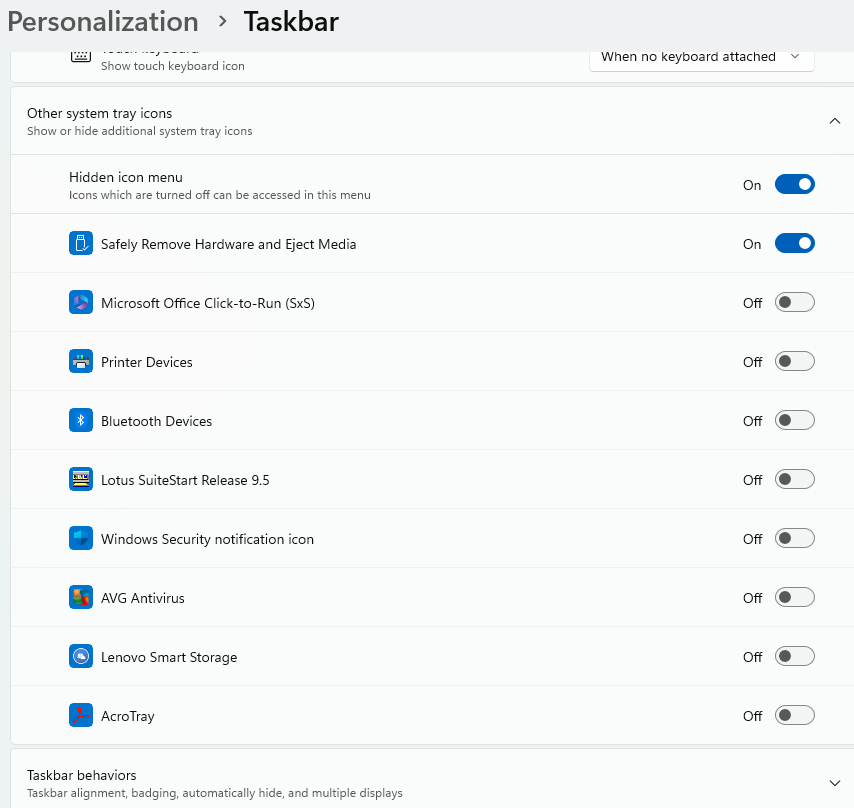Enable Microsoft Office Click-to-Run toggle

pos(795,302)
